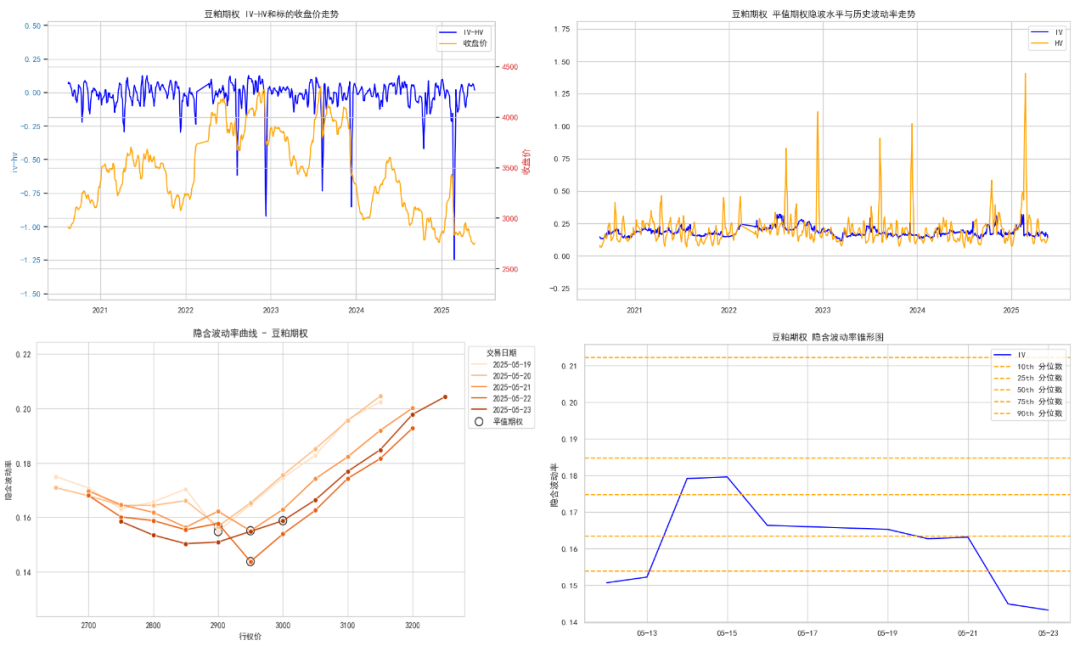Viewport: 1080px width, 646px height.
Task: Click the 0.19 tick in the cone chart
Action: click(570, 439)
